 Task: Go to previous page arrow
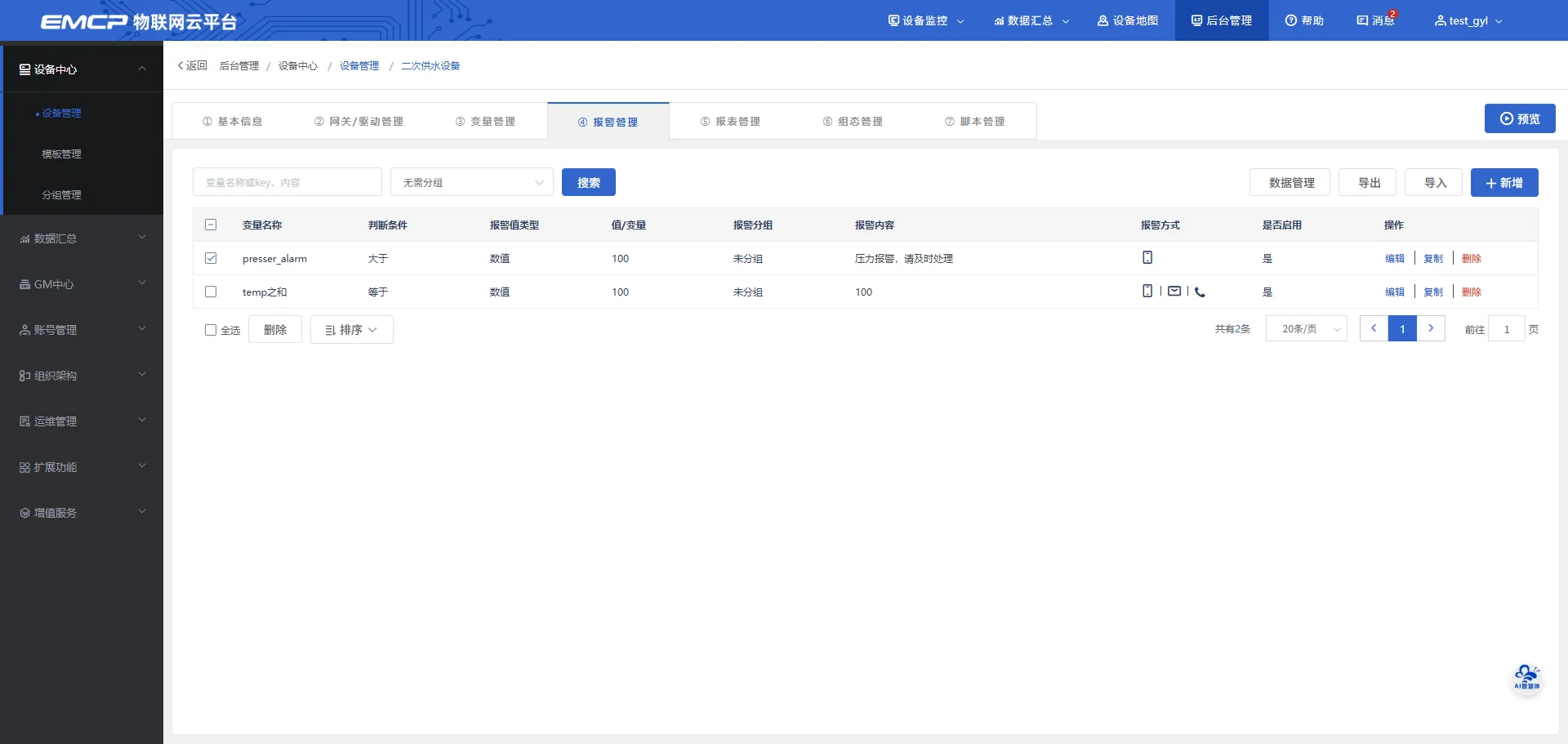click(1374, 328)
